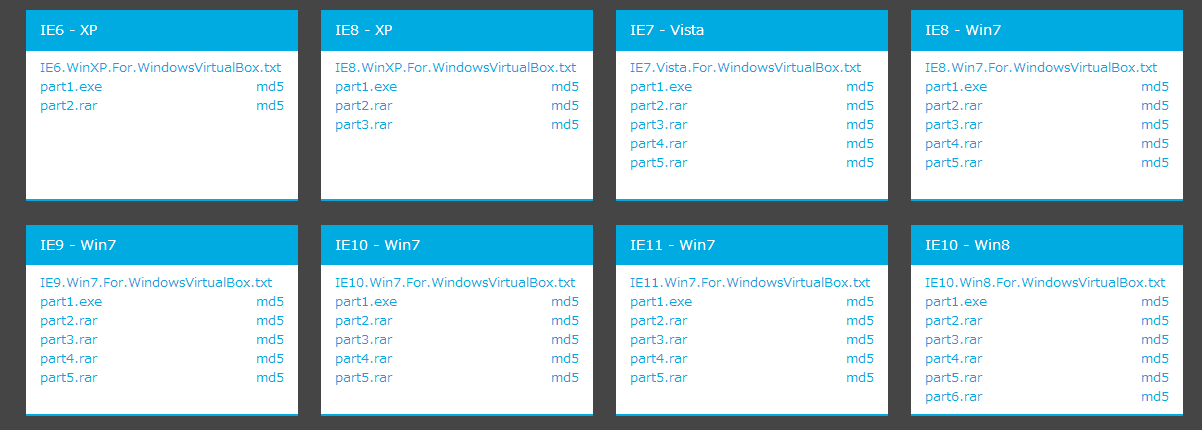Download part1.exe in IE6 - XP card
1202x430 pixels.
tap(71, 87)
